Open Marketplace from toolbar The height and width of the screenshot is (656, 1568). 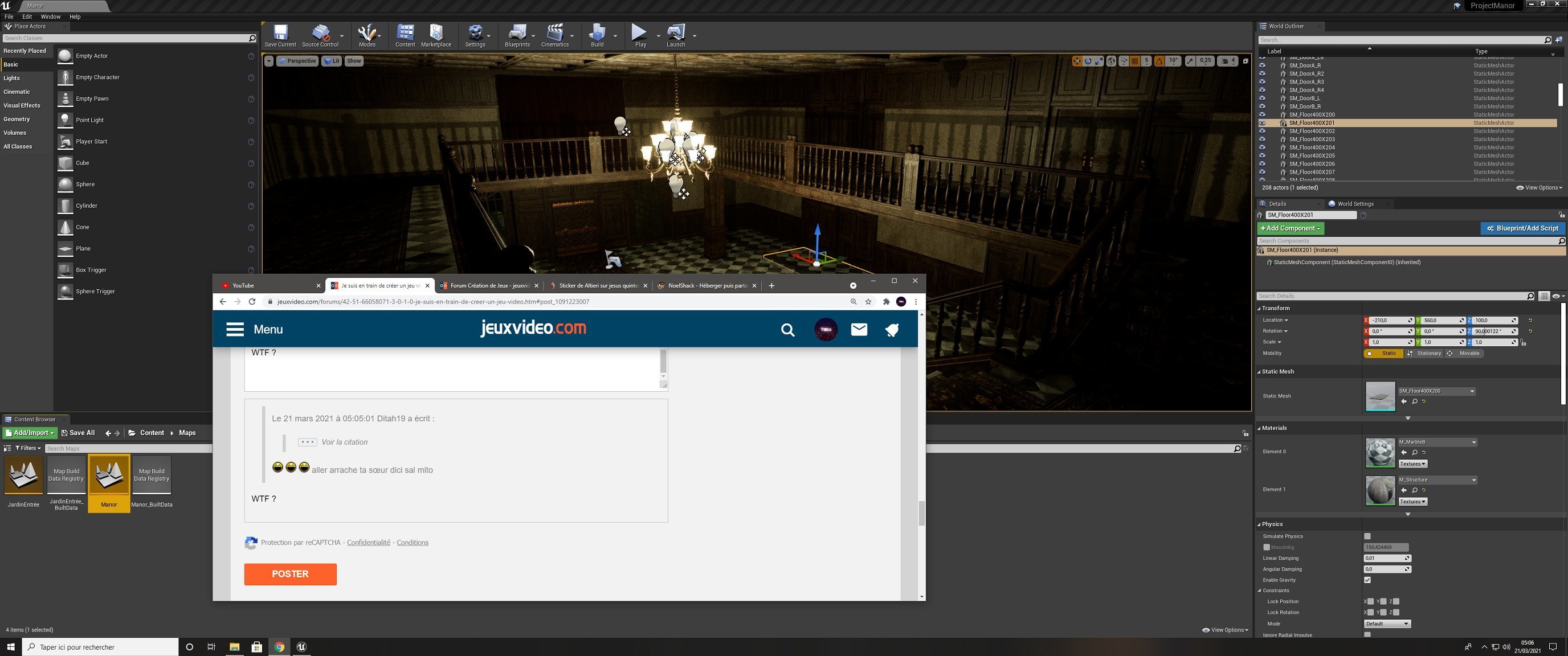[436, 35]
